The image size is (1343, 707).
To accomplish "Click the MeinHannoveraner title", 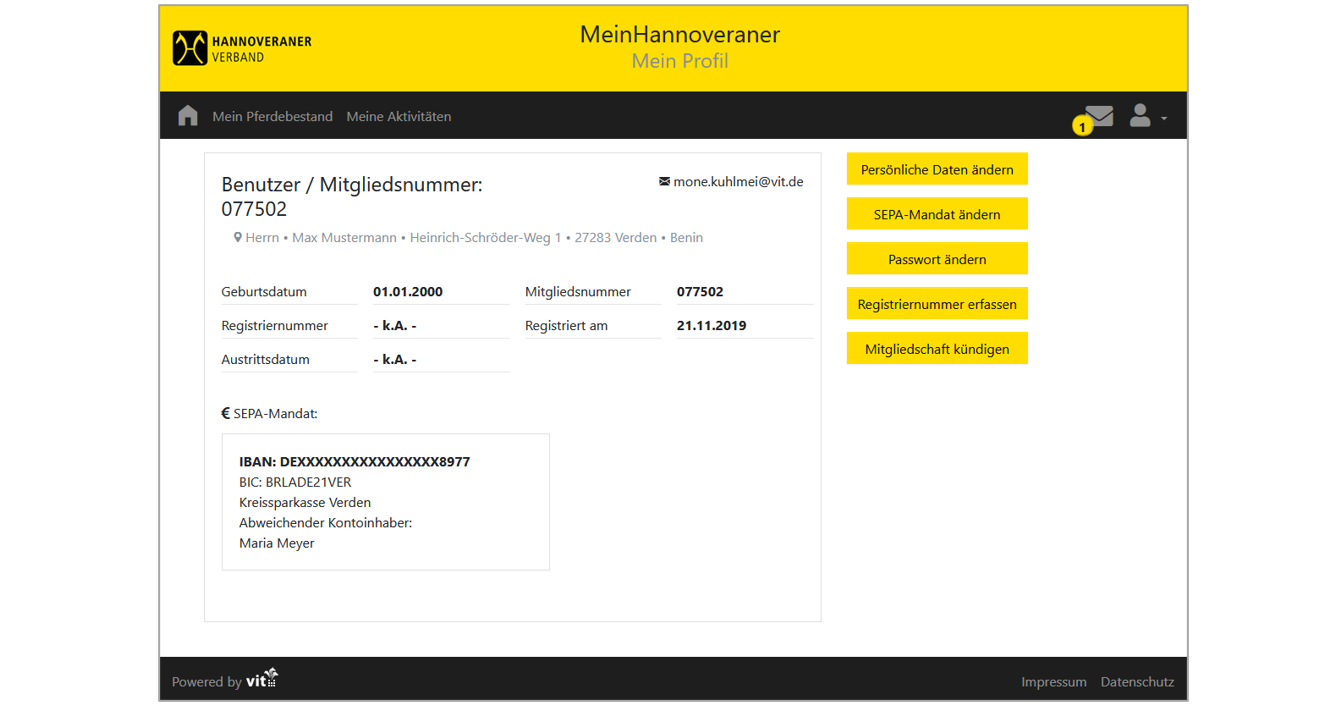I will point(680,34).
